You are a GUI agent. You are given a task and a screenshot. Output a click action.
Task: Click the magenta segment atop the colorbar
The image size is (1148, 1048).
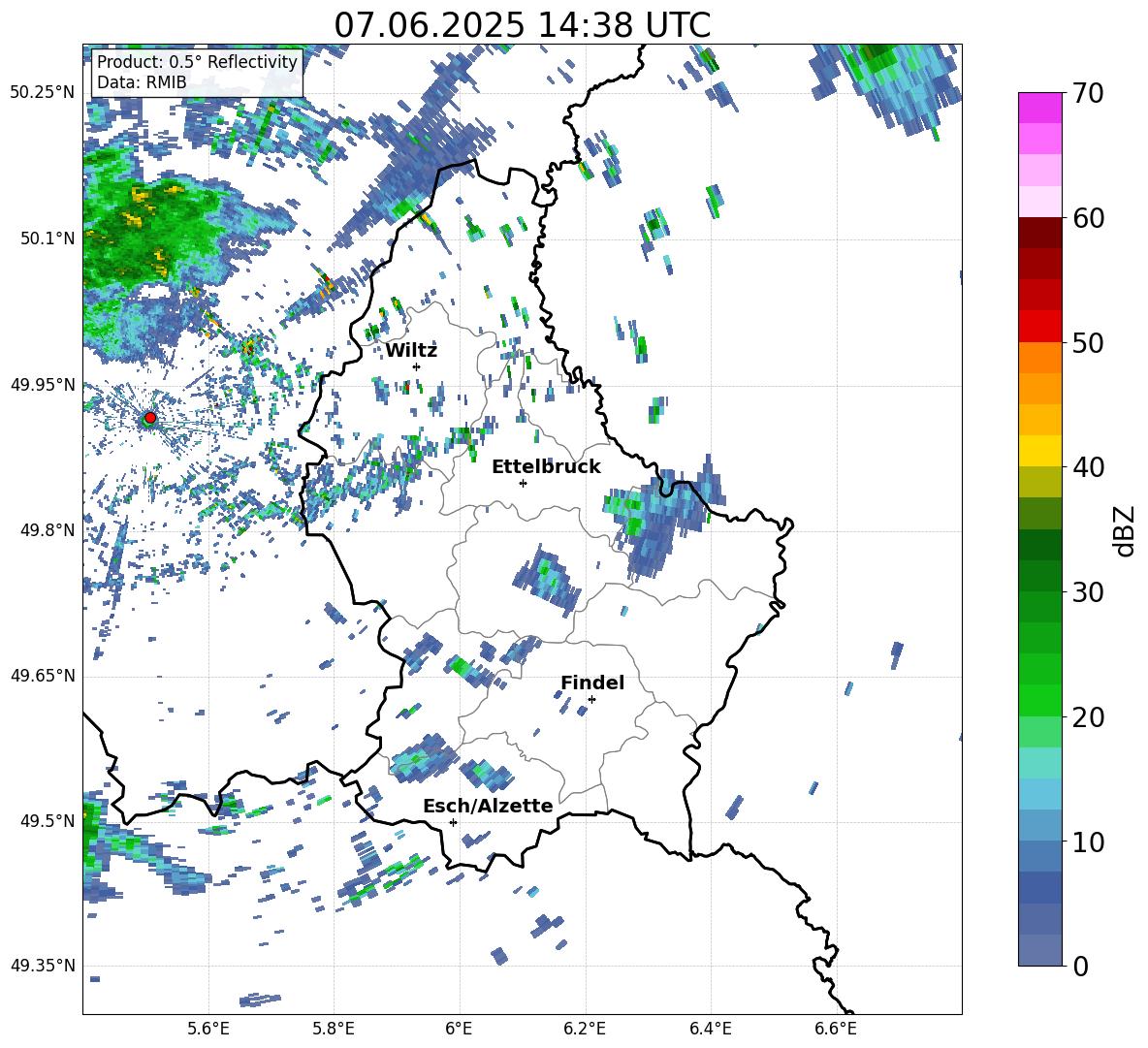(x=1039, y=108)
